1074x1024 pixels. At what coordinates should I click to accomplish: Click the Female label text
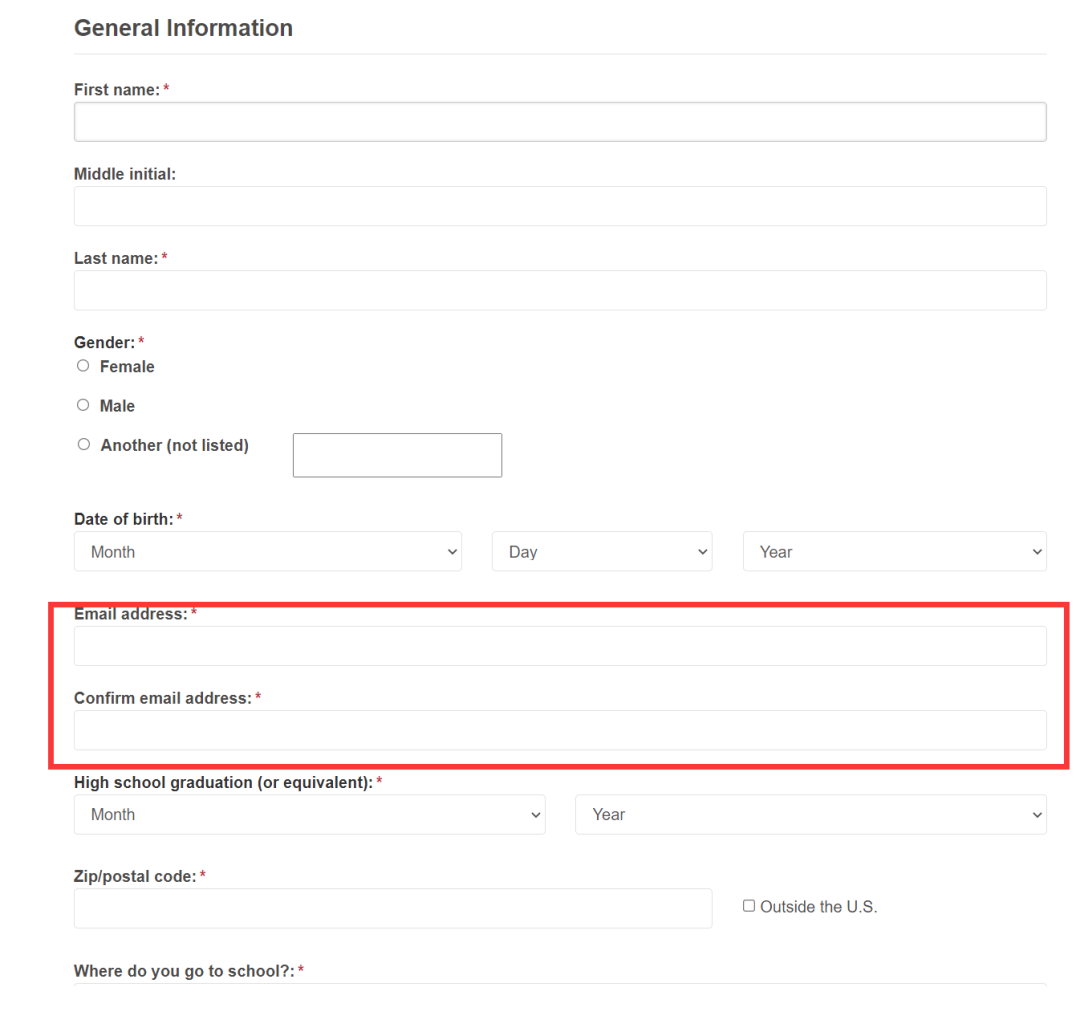[x=127, y=367]
